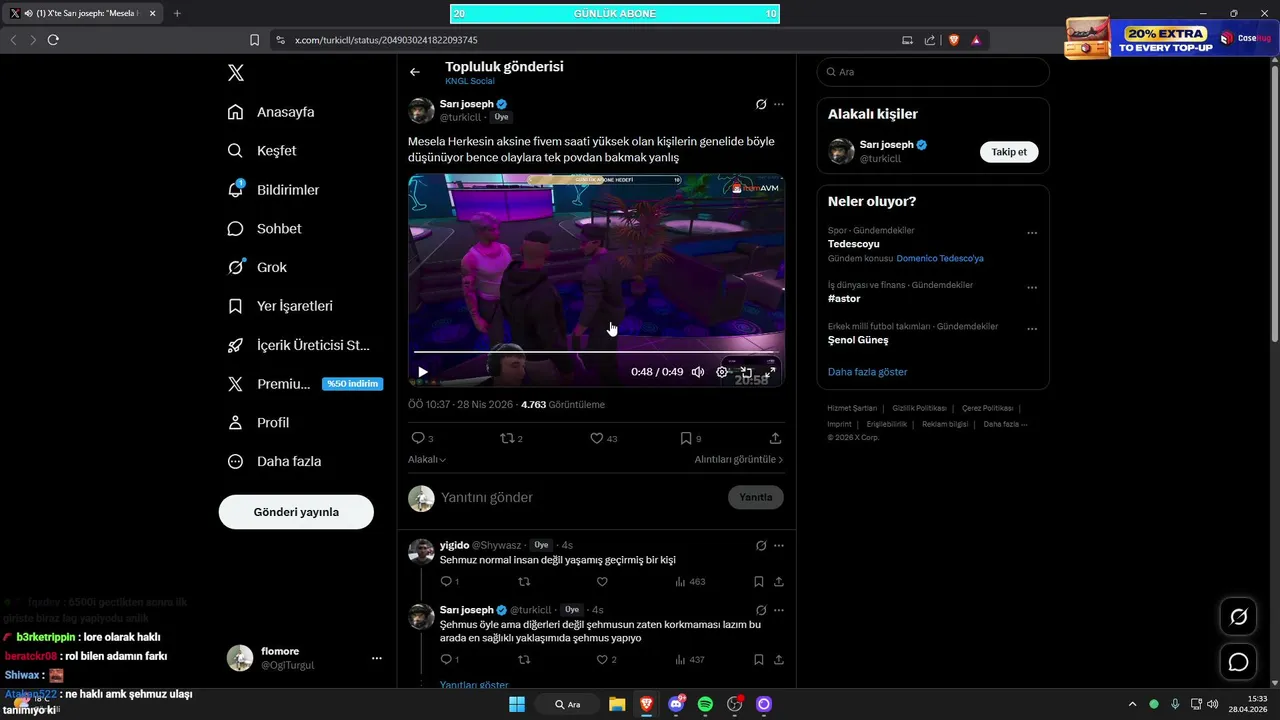
Task: Open the Domenico Tedesco'ya topic link
Action: 940,258
